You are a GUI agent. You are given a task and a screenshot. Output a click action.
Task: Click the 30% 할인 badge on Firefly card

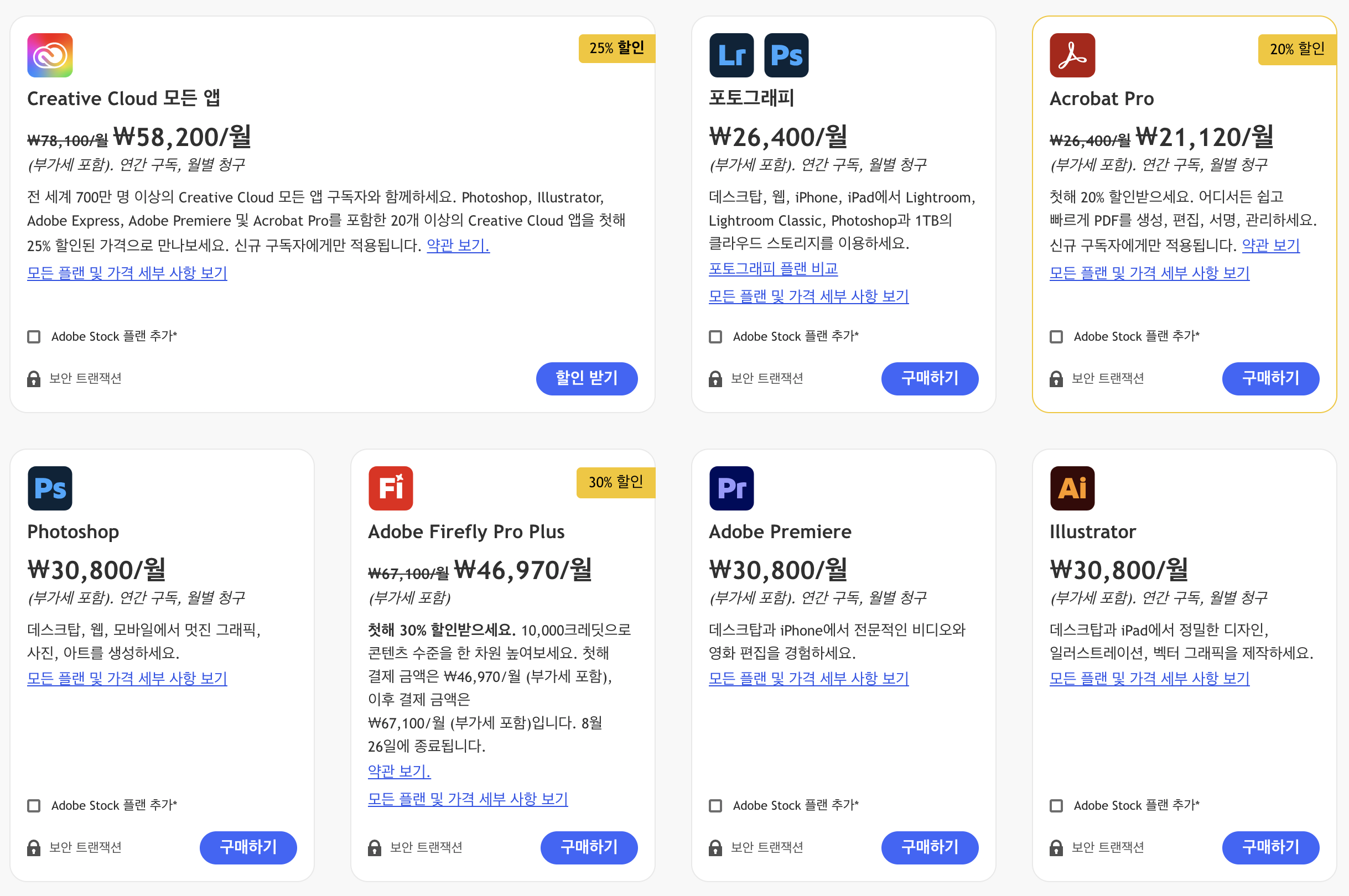pyautogui.click(x=616, y=482)
